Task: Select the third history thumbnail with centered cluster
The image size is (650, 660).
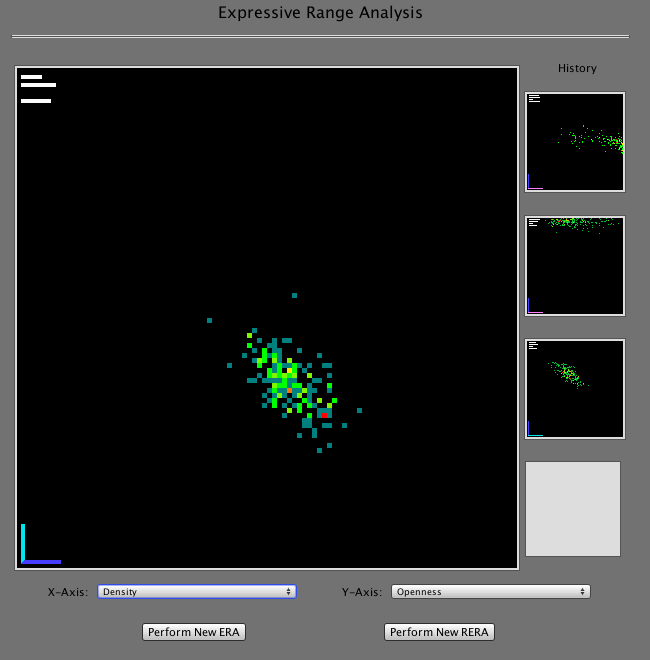Action: point(575,389)
